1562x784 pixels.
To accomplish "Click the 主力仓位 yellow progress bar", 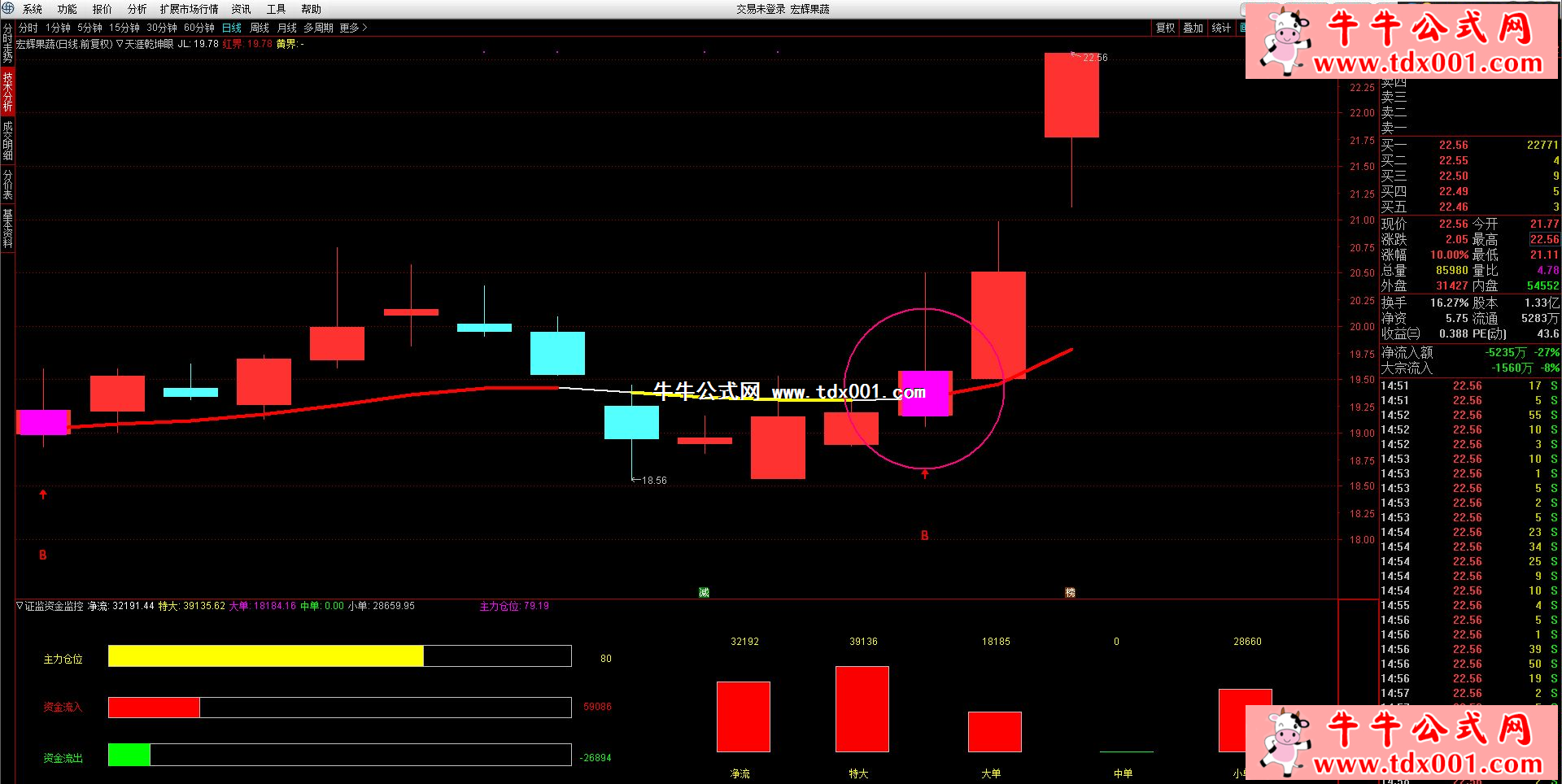I will (265, 656).
